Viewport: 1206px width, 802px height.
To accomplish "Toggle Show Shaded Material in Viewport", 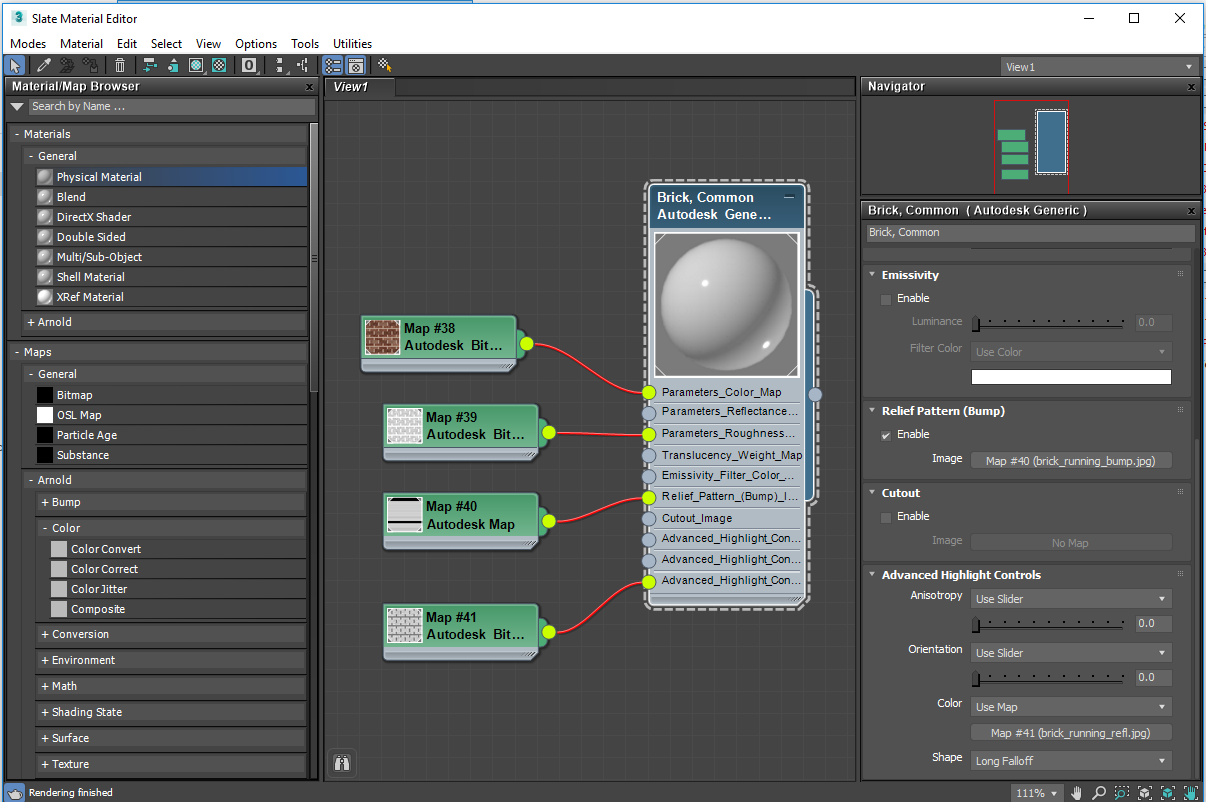I will coord(196,66).
